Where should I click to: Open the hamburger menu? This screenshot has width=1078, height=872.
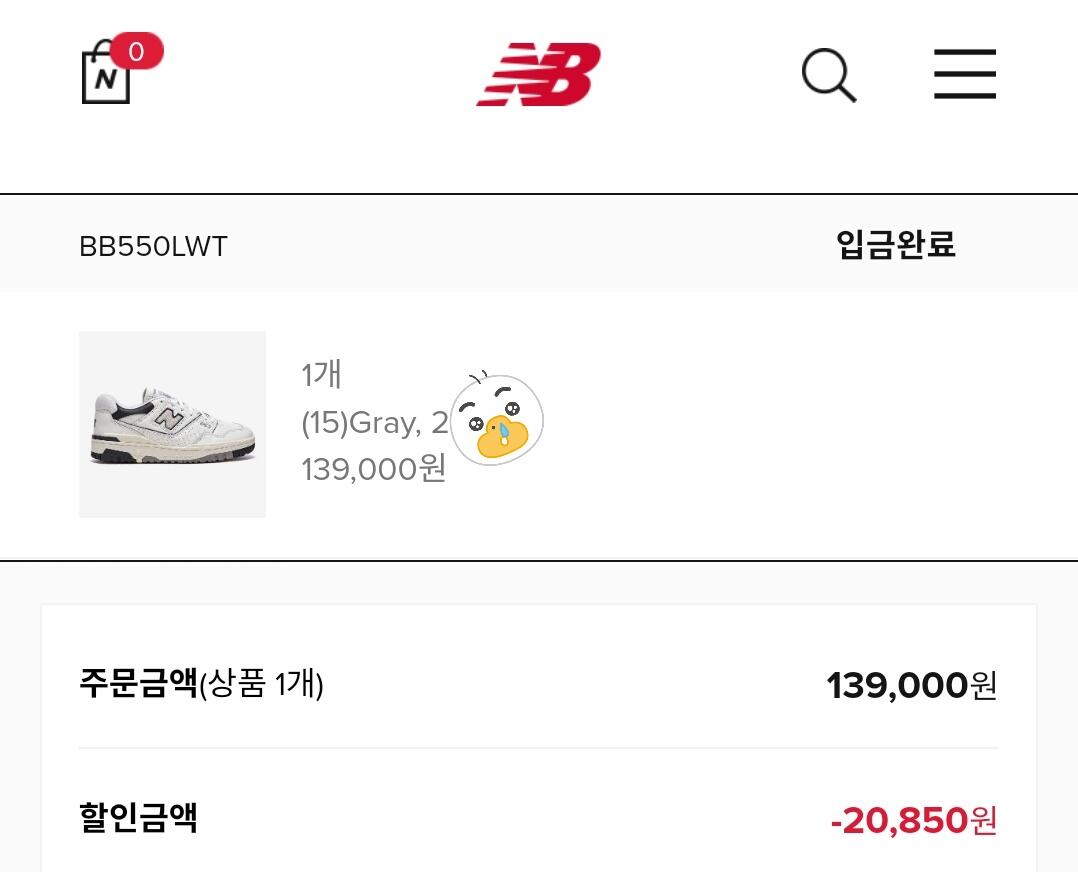[964, 75]
